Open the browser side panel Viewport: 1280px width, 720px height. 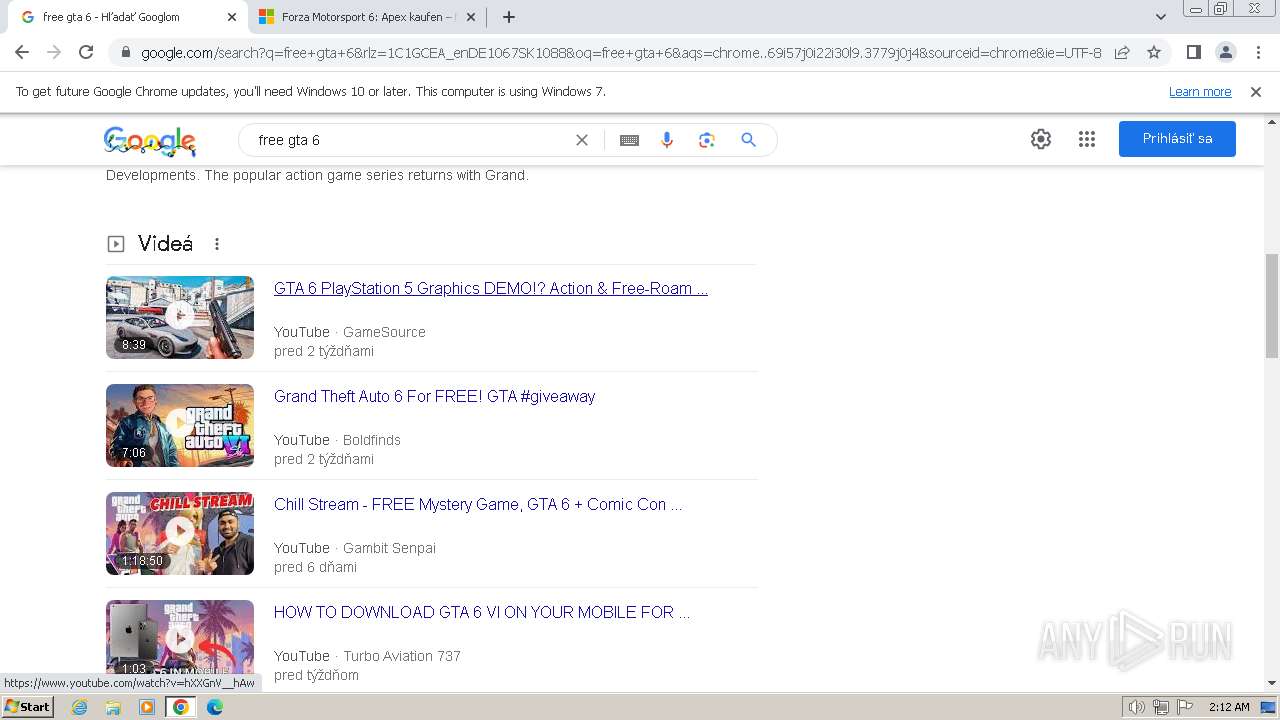[x=1194, y=52]
